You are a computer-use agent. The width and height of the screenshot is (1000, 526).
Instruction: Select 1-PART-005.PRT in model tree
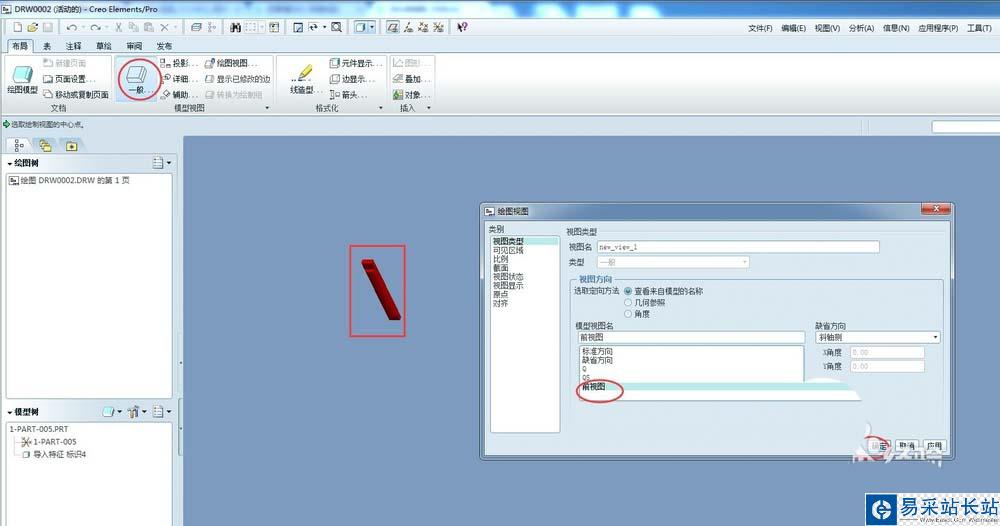(x=39, y=429)
